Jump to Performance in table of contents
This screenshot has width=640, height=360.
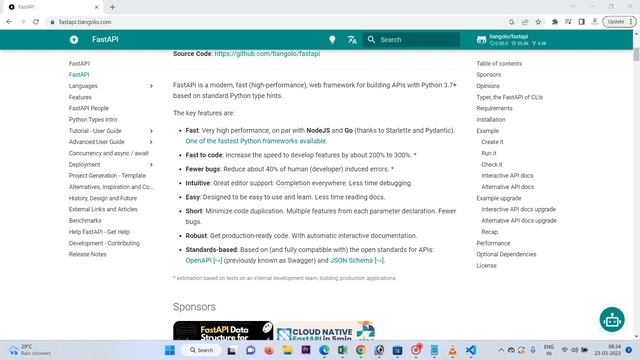click(493, 243)
